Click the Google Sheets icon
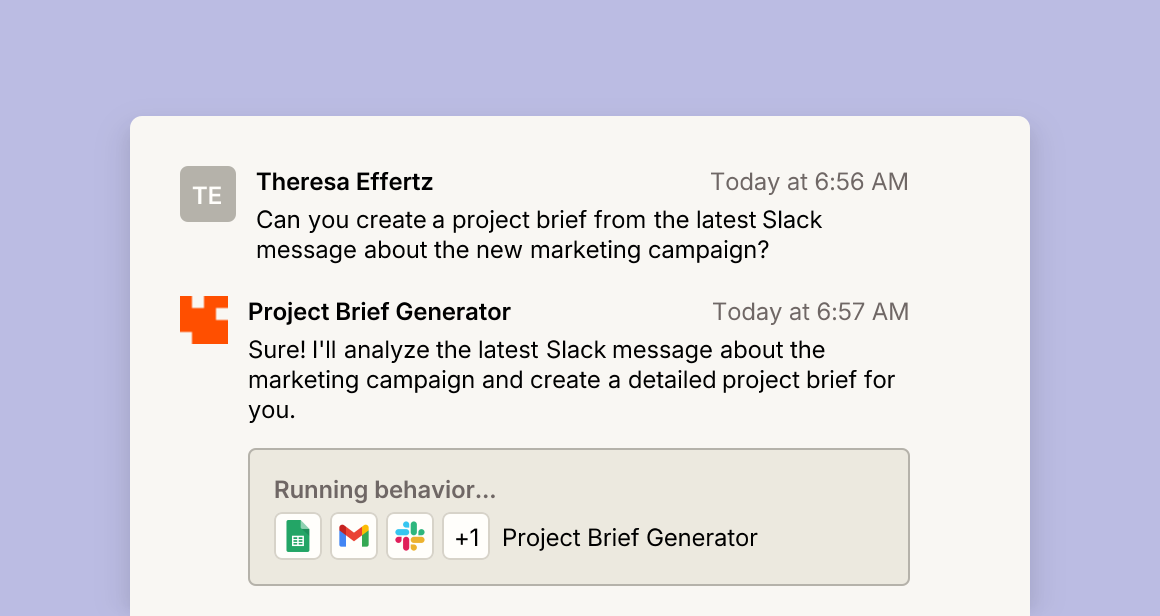This screenshot has height=616, width=1160. pyautogui.click(x=298, y=536)
